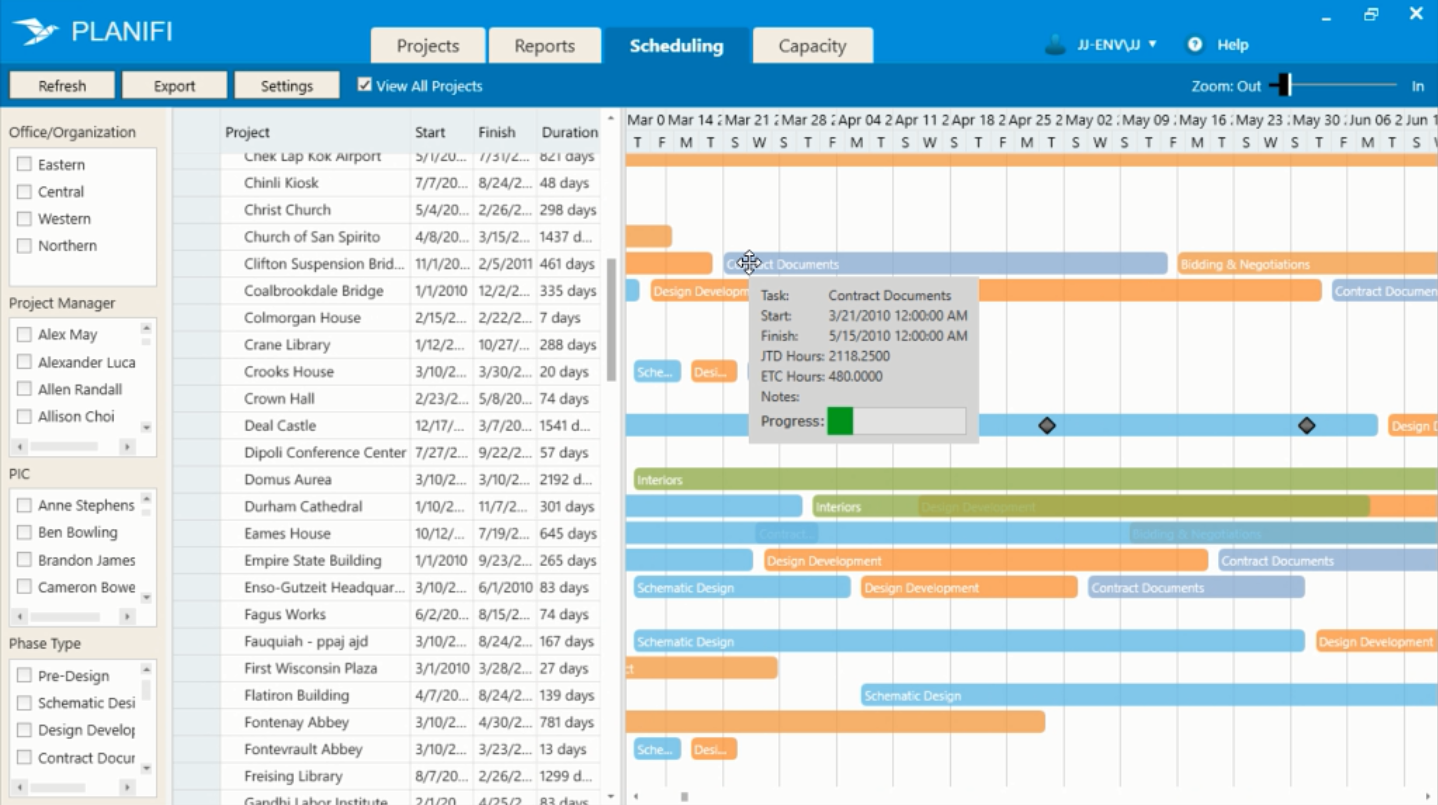Click the Bidding & Negotiations bar for Clifton
Viewport: 1438px width, 805px height.
(1307, 264)
